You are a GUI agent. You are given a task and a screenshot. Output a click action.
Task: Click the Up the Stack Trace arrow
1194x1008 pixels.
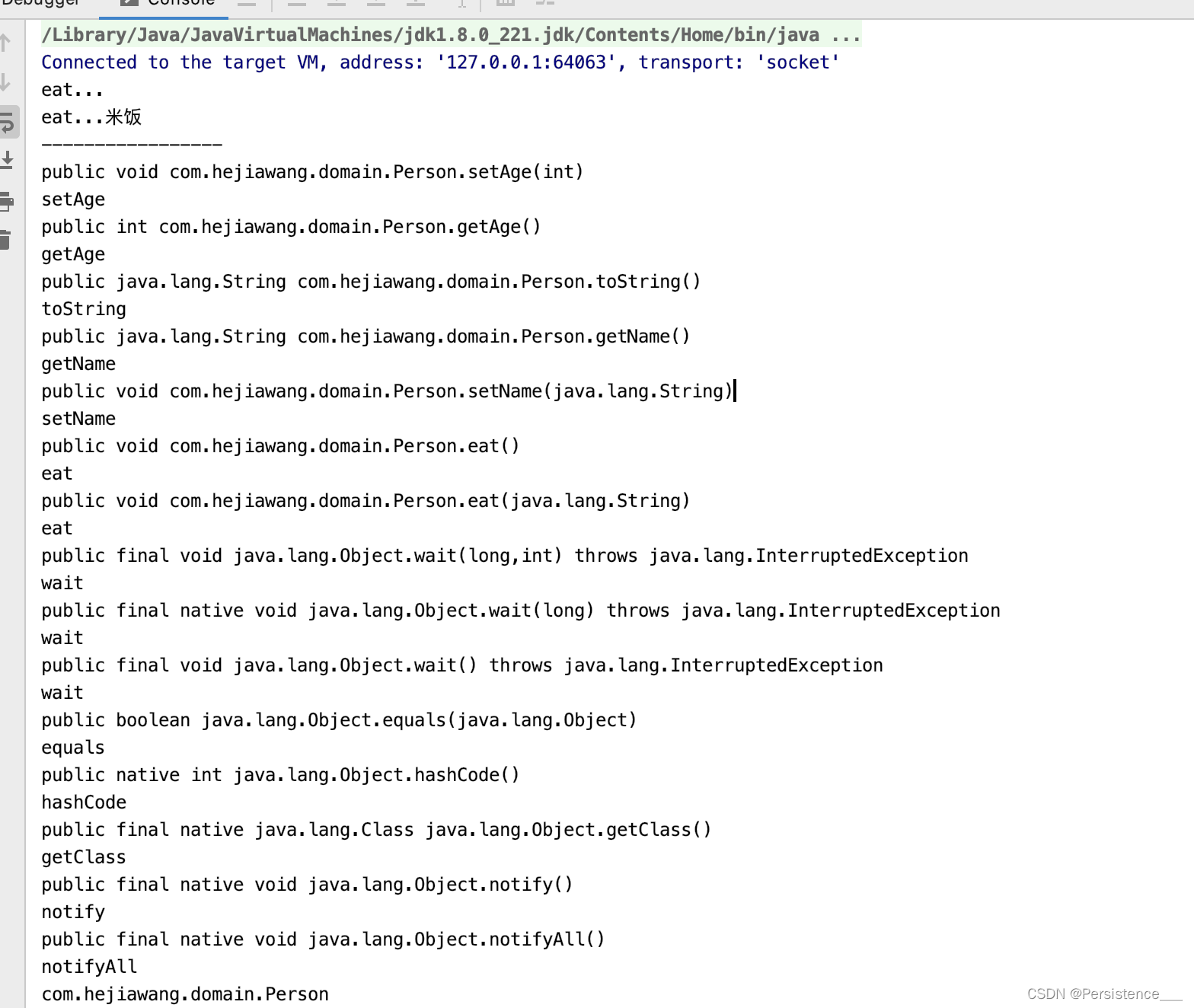(6, 43)
